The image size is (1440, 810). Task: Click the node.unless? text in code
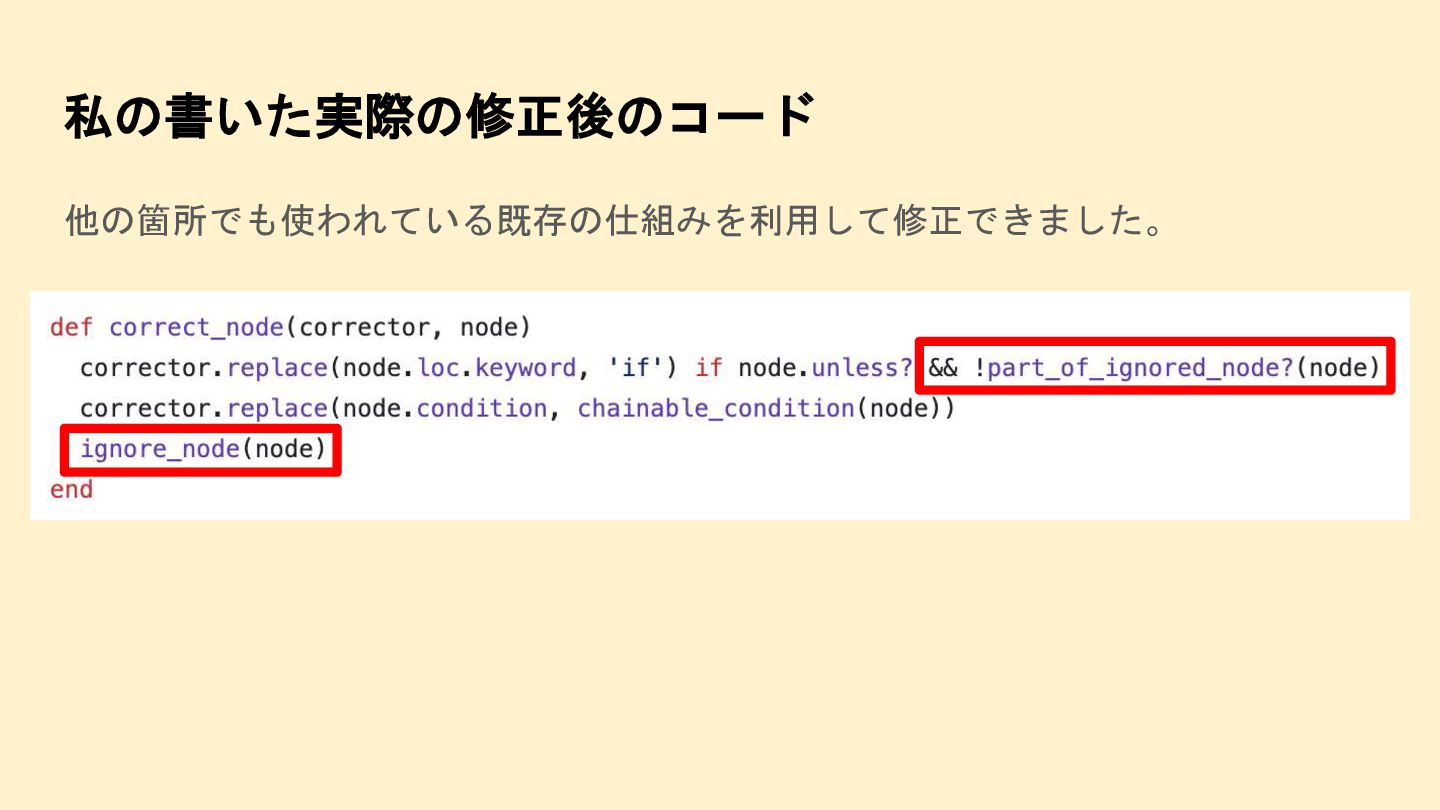[x=825, y=368]
